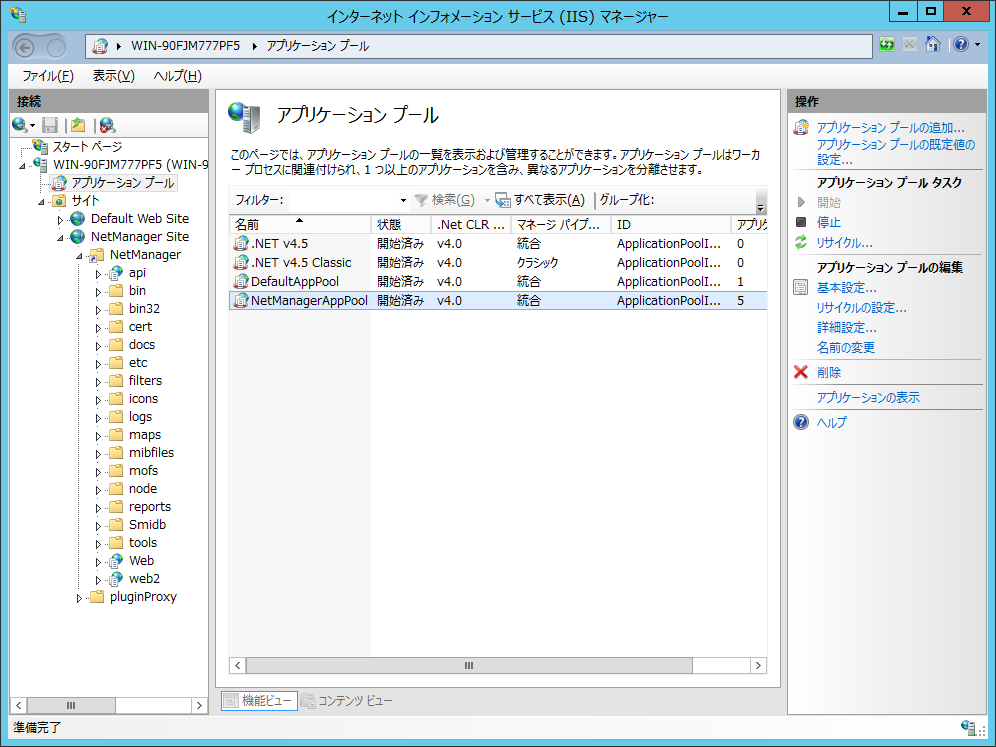Open the filter combo box dropdown
Image resolution: width=996 pixels, height=747 pixels.
(403, 200)
